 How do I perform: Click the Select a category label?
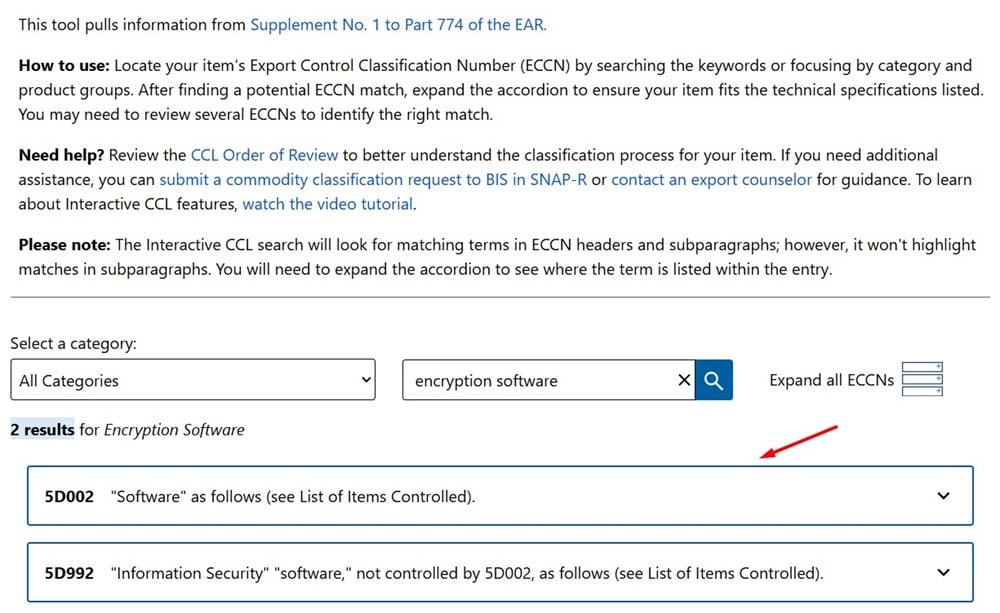point(73,343)
